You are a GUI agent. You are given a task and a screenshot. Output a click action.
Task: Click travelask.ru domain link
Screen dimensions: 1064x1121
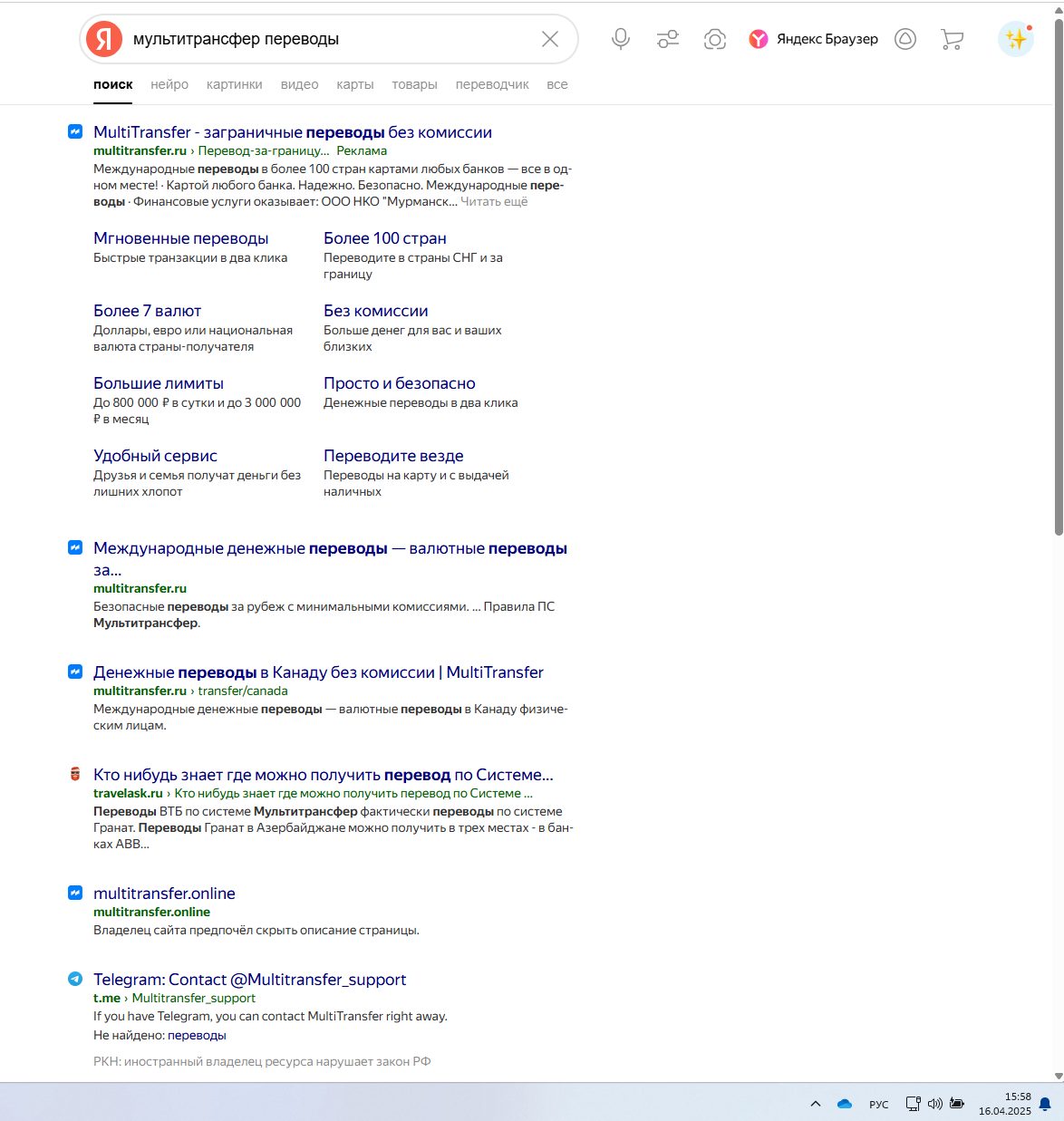pyautogui.click(x=128, y=793)
